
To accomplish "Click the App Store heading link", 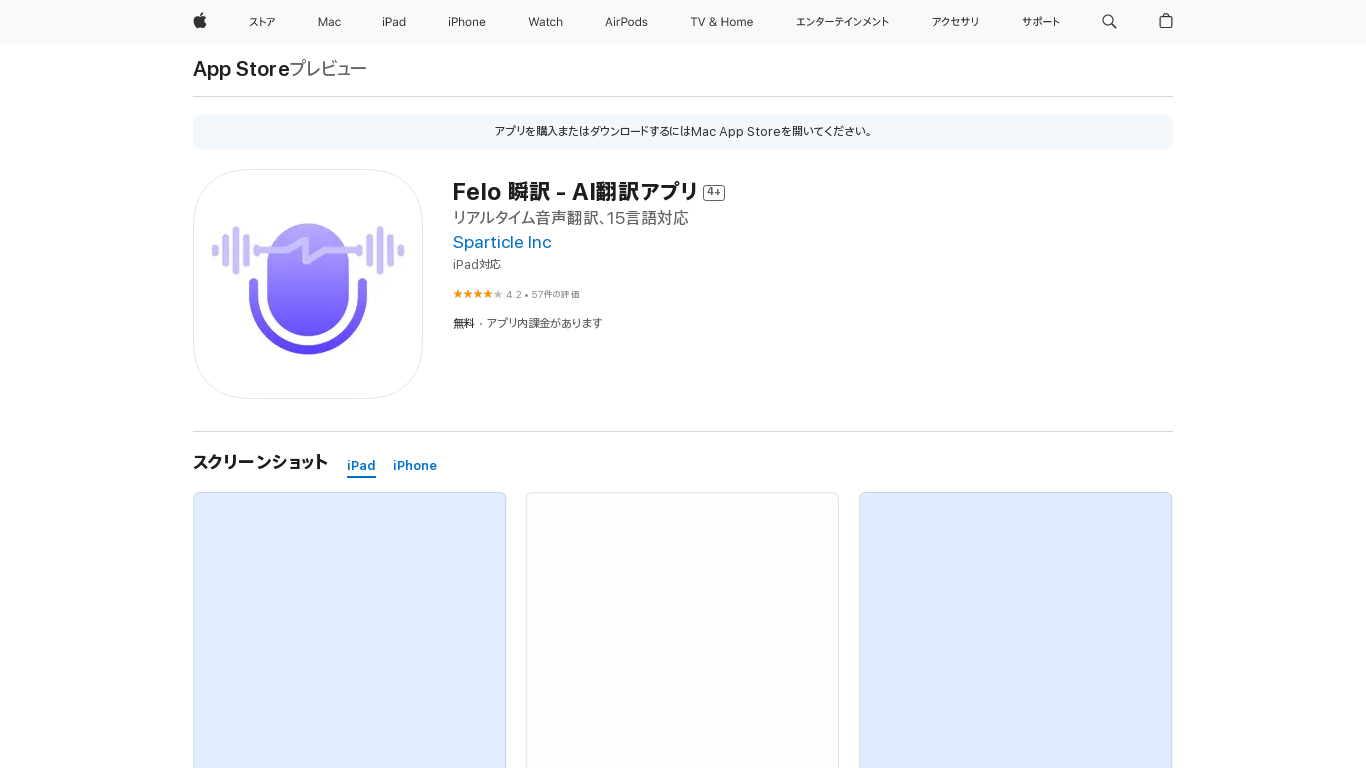I will 241,69.
